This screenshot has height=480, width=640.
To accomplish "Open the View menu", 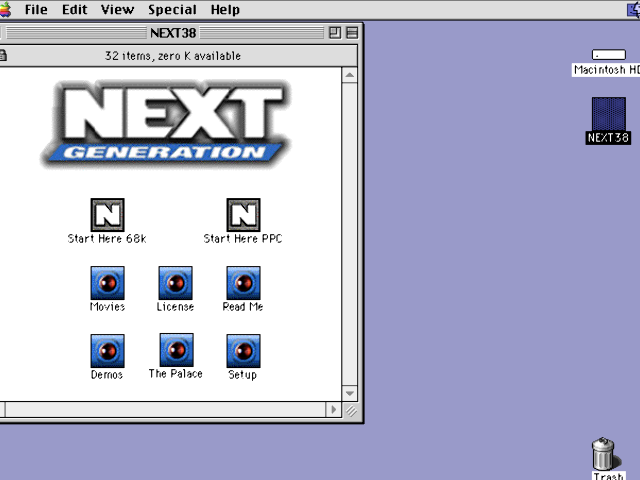I will (x=117, y=9).
